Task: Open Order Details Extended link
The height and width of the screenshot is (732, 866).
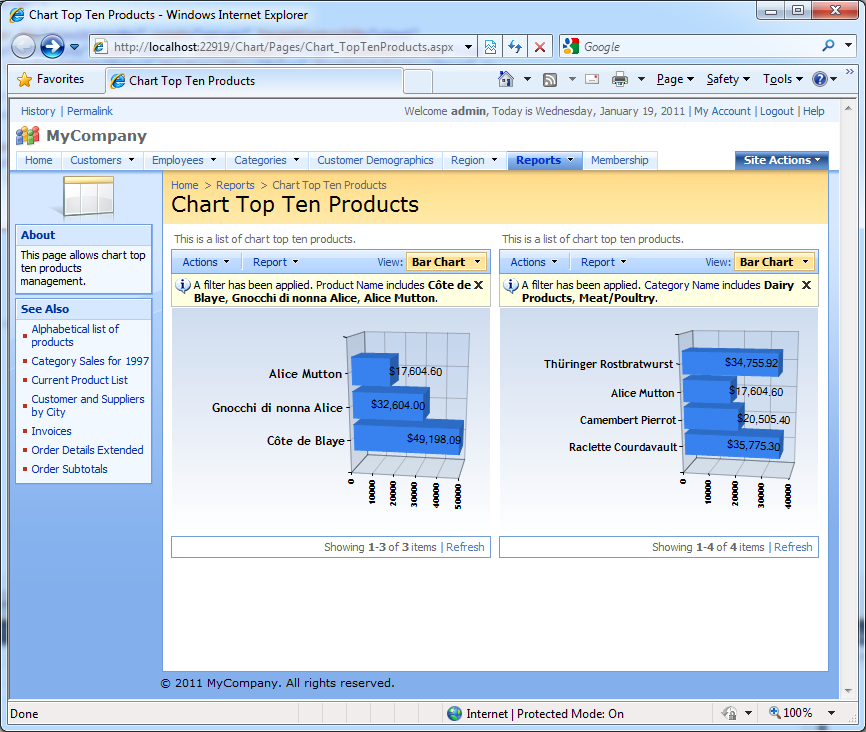Action: [x=87, y=450]
